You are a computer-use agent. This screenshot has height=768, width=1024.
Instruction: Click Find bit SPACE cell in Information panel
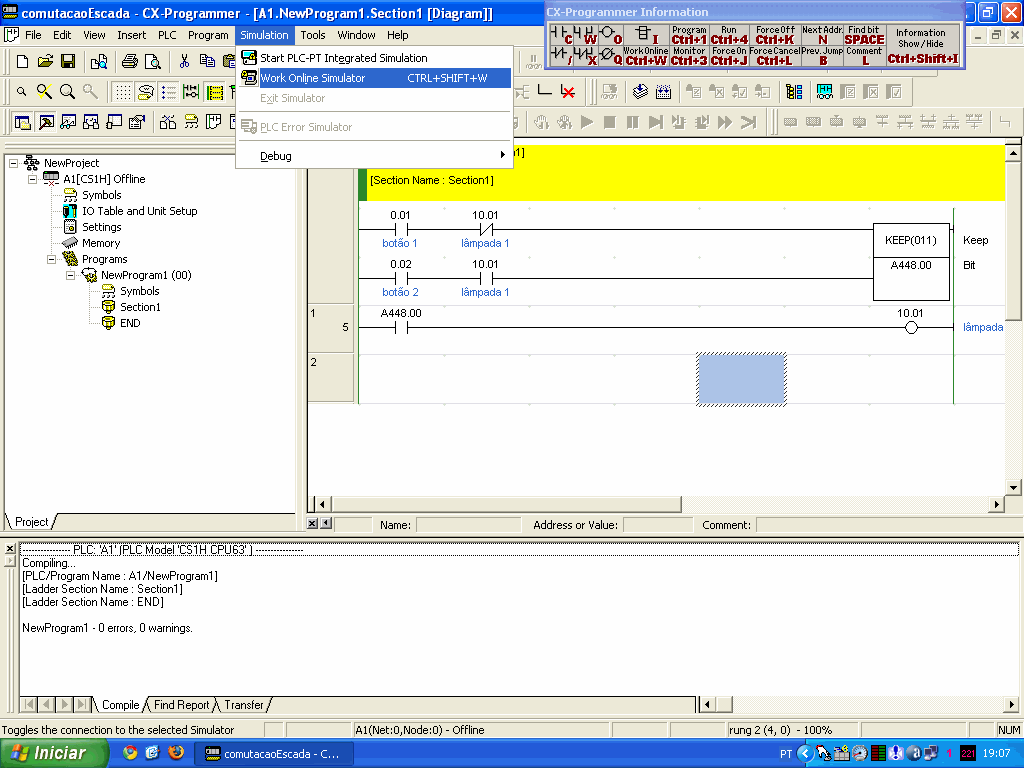[864, 35]
